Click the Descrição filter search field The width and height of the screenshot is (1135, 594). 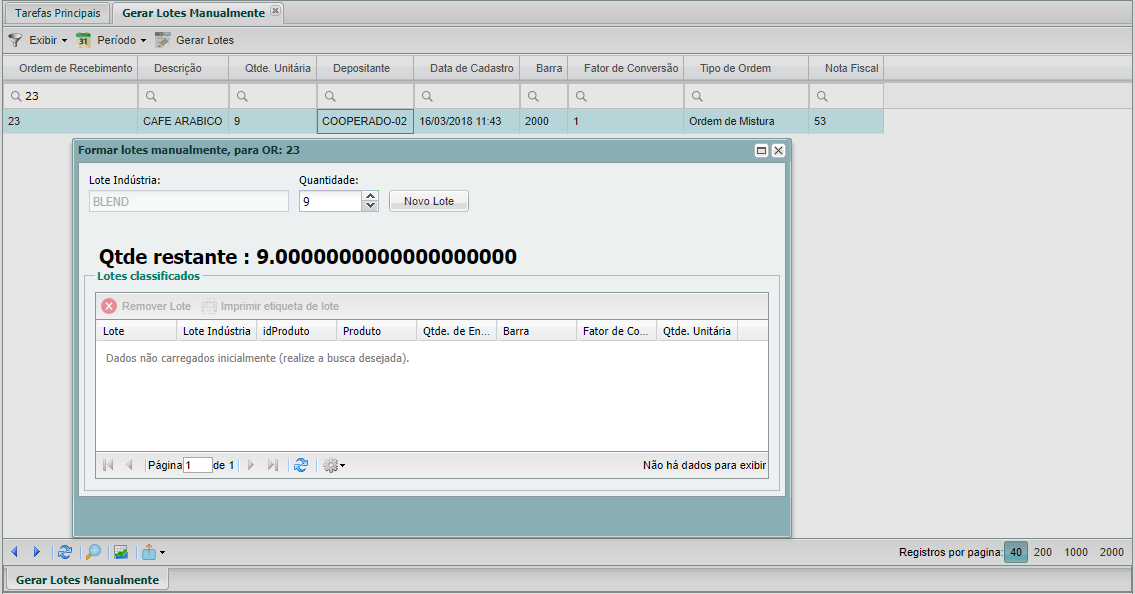tap(183, 96)
